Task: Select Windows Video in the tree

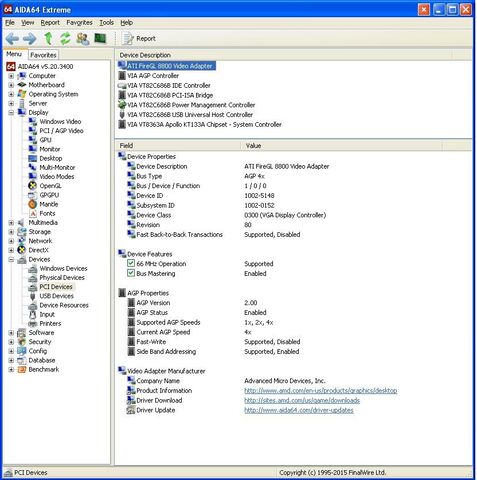Action: [60, 122]
